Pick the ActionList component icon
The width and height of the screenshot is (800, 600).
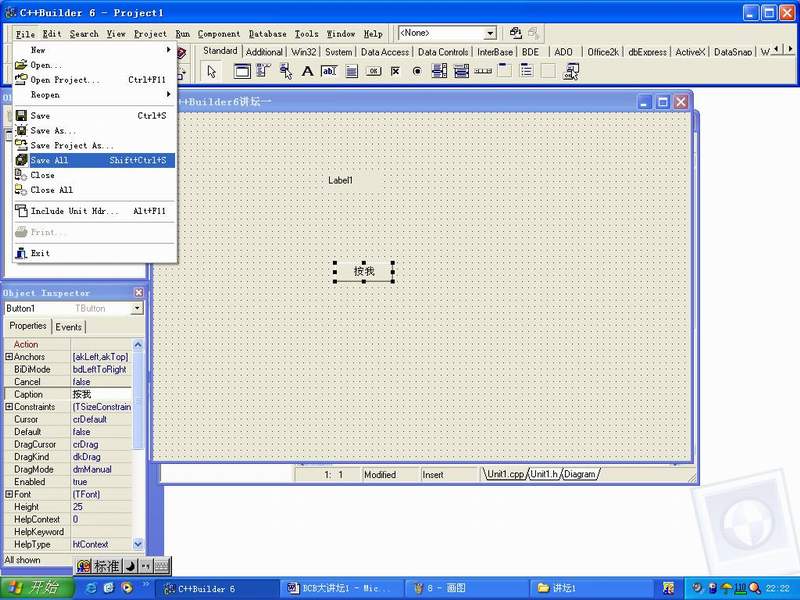(x=571, y=71)
